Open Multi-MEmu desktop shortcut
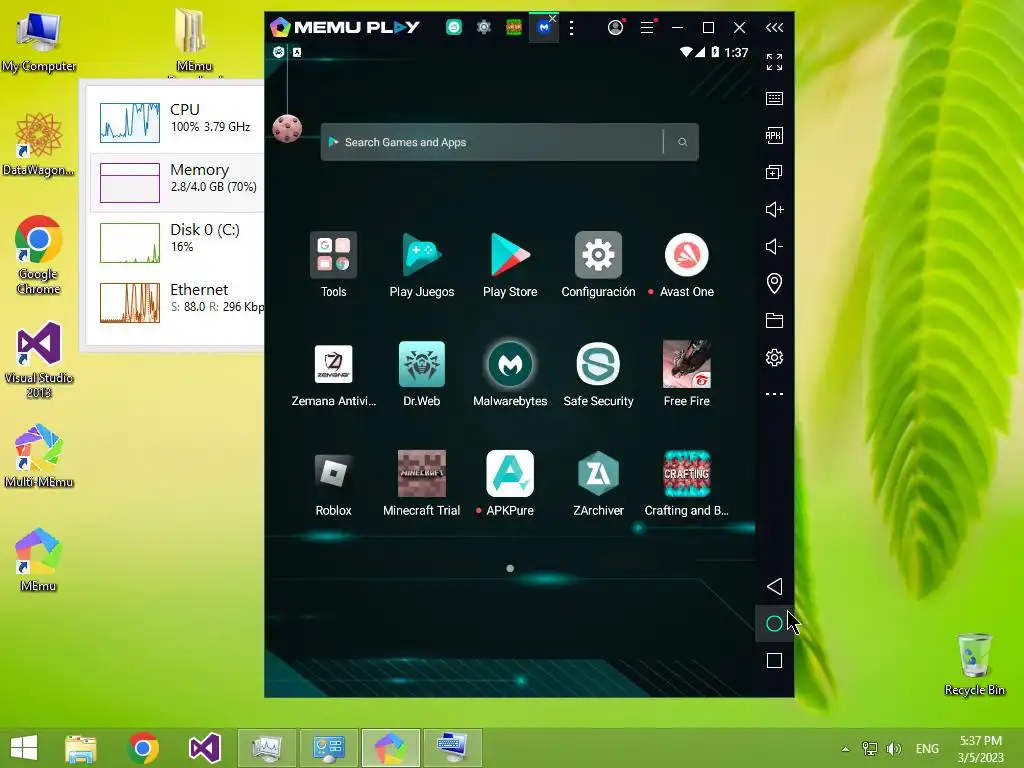This screenshot has width=1024, height=768. point(39,456)
